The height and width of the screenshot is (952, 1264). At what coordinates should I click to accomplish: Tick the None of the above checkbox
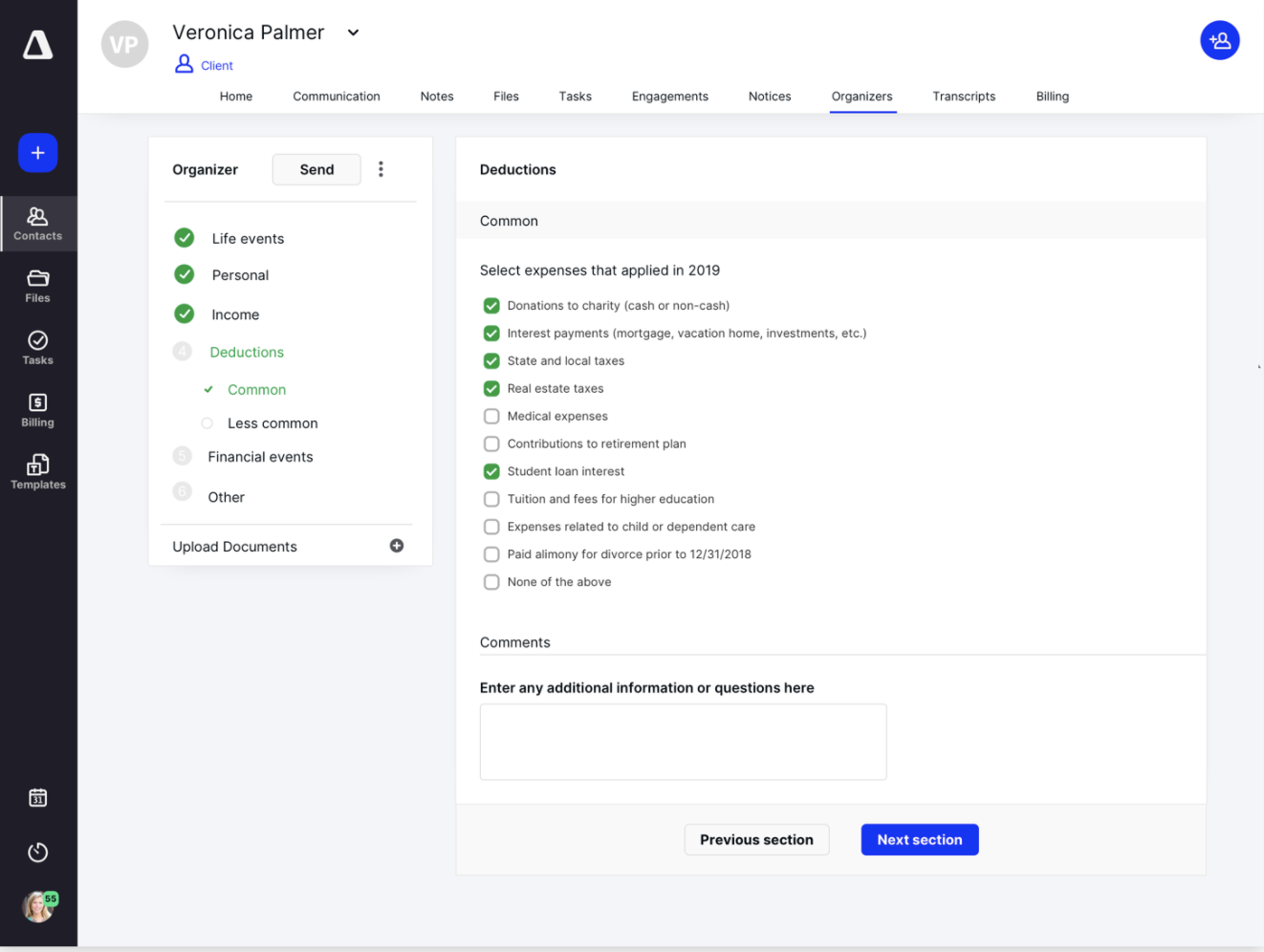coord(491,582)
